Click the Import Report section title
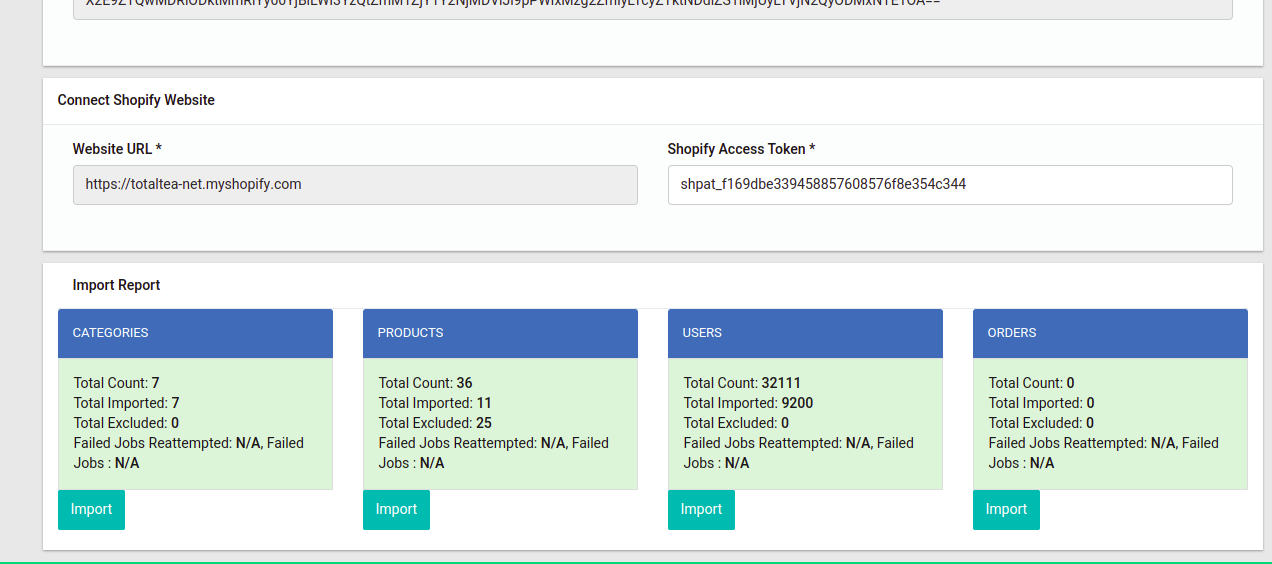This screenshot has width=1272, height=564. pos(116,285)
